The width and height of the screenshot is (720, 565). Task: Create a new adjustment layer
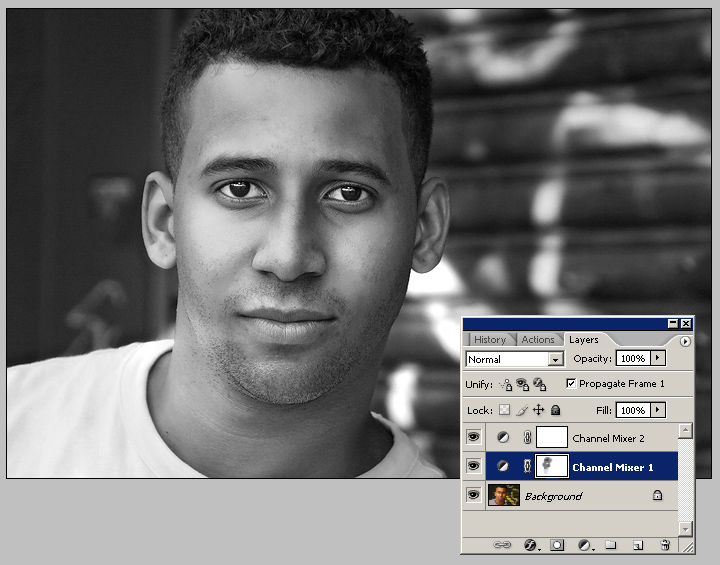(585, 545)
